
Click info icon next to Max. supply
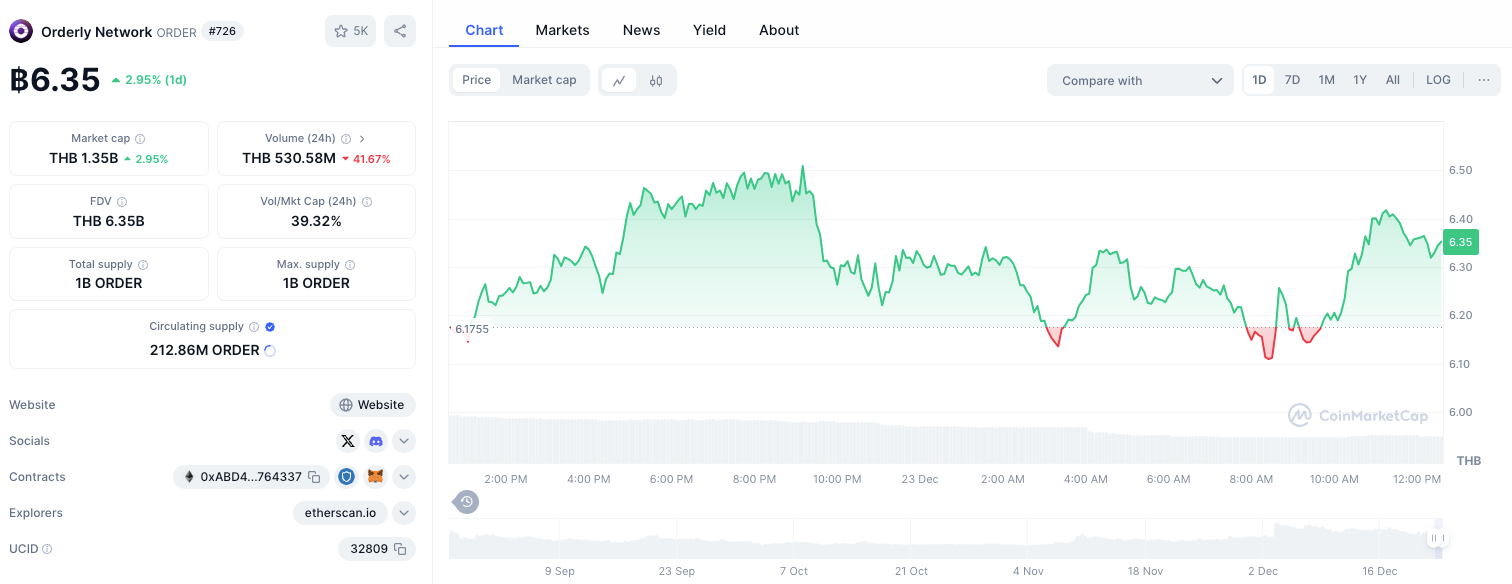tap(351, 265)
